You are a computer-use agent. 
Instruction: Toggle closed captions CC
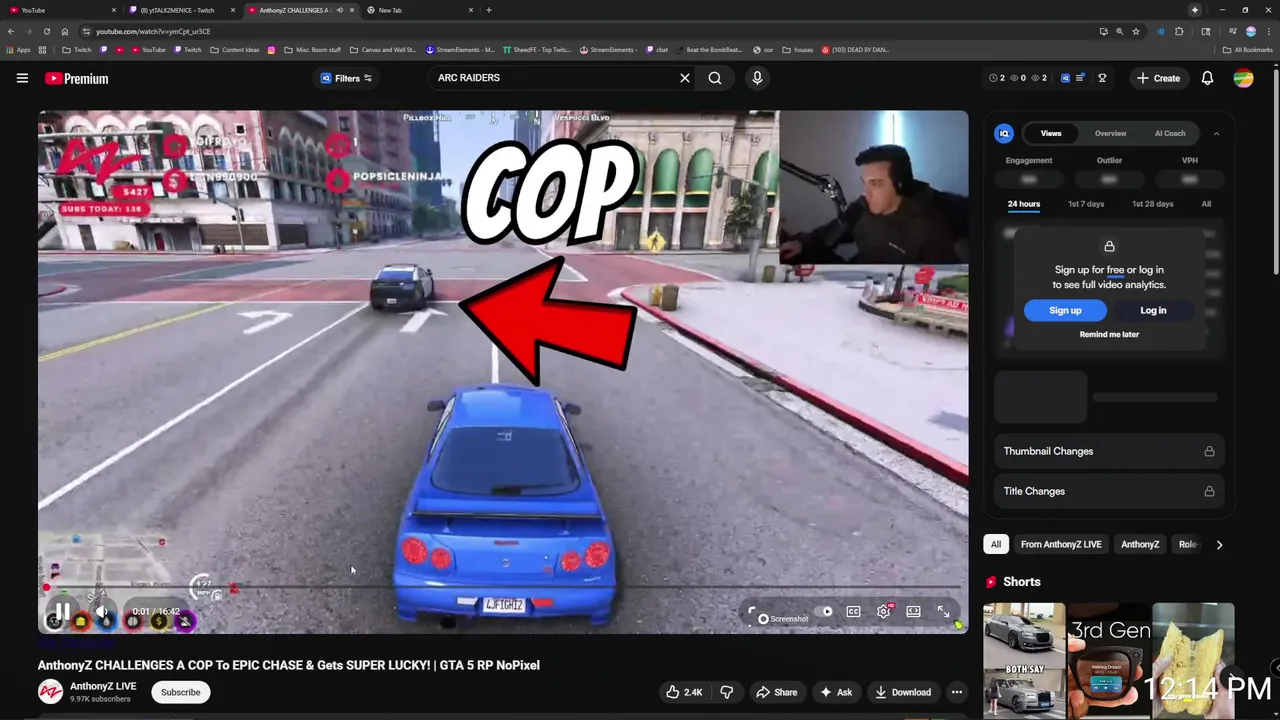[x=853, y=611]
